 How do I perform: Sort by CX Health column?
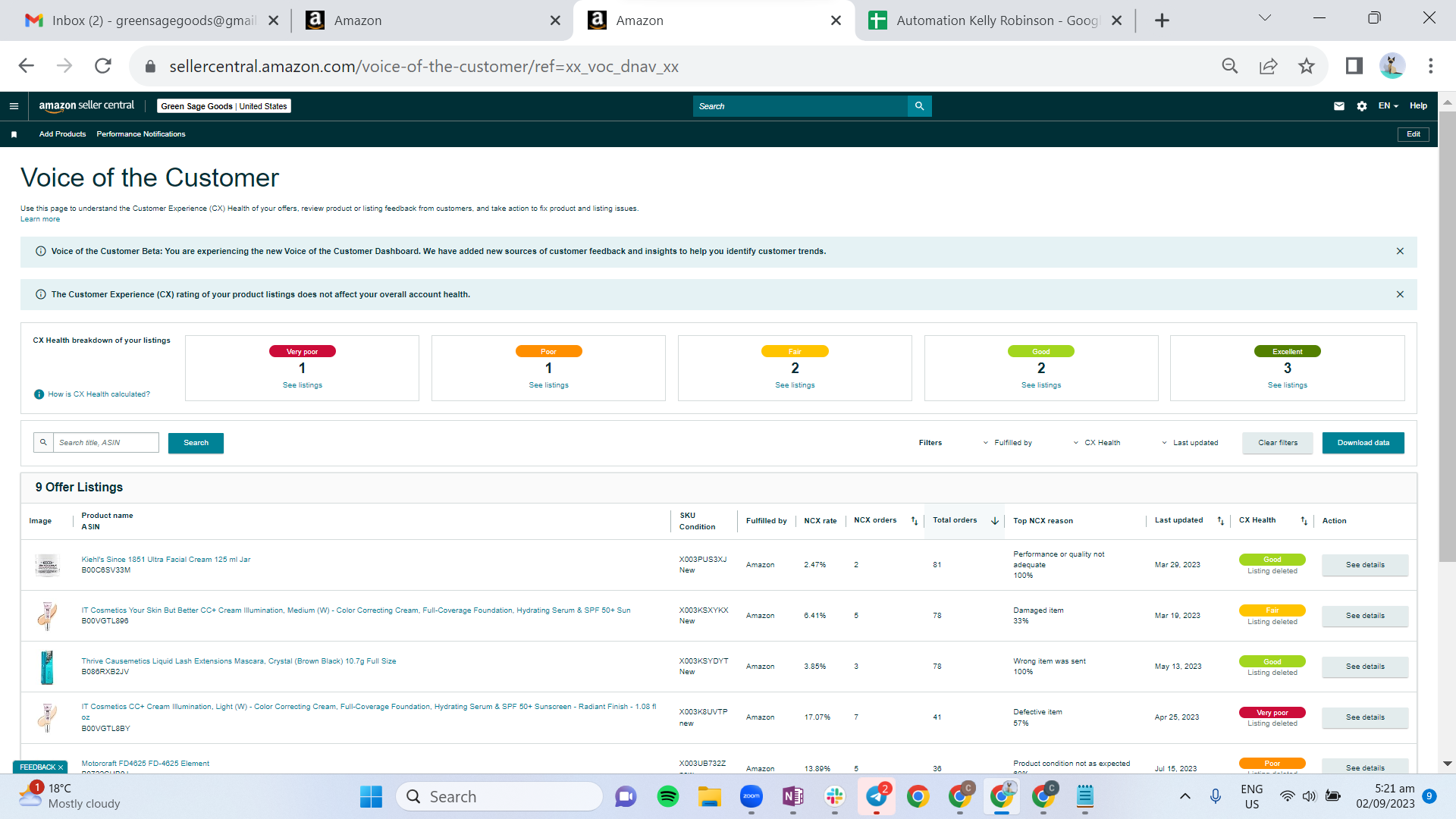click(1304, 521)
